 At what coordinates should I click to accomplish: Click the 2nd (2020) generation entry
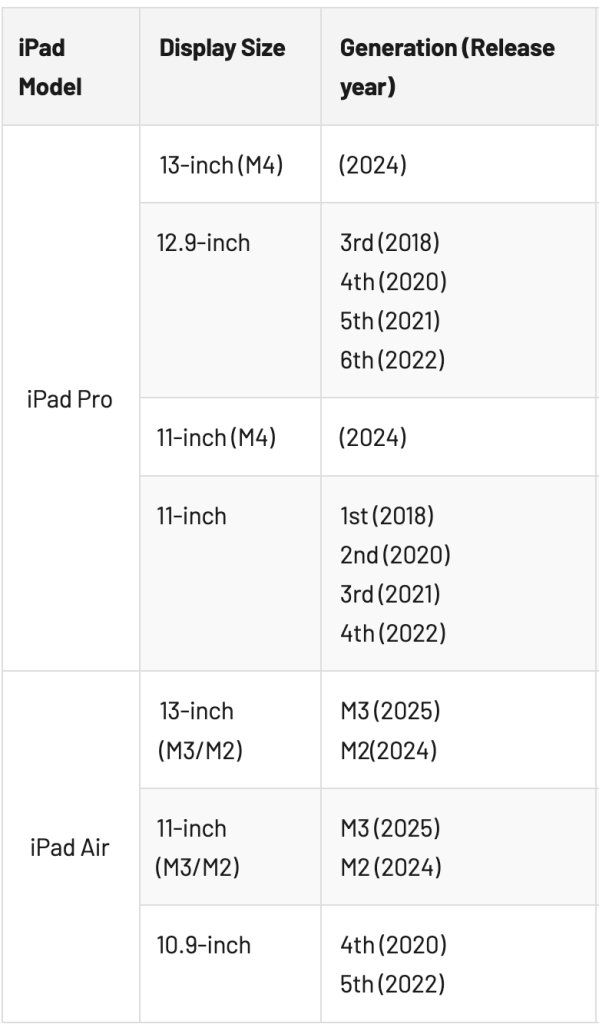click(x=395, y=555)
